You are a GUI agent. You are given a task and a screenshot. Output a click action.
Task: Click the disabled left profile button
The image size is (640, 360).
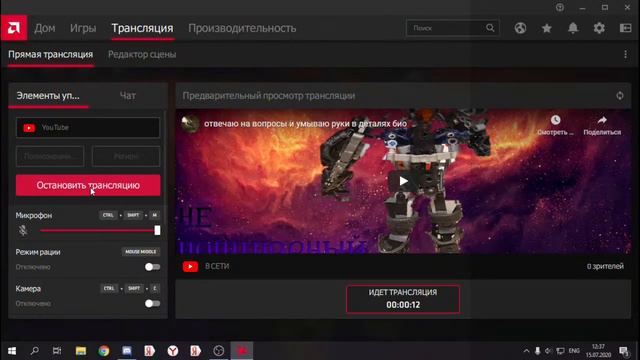[50, 156]
